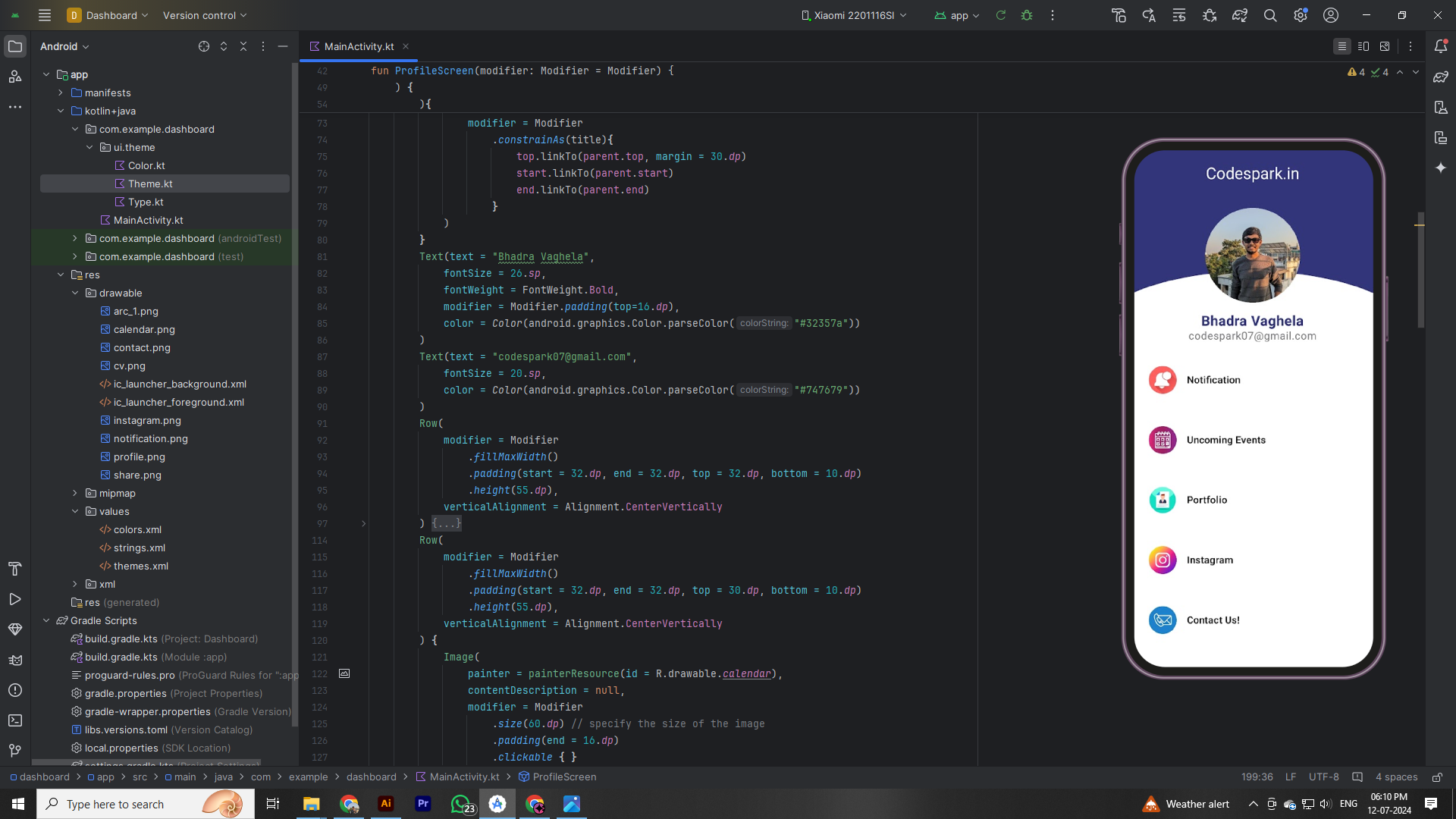Open the Android project view dropdown
This screenshot has width=1456, height=819.
click(x=64, y=46)
